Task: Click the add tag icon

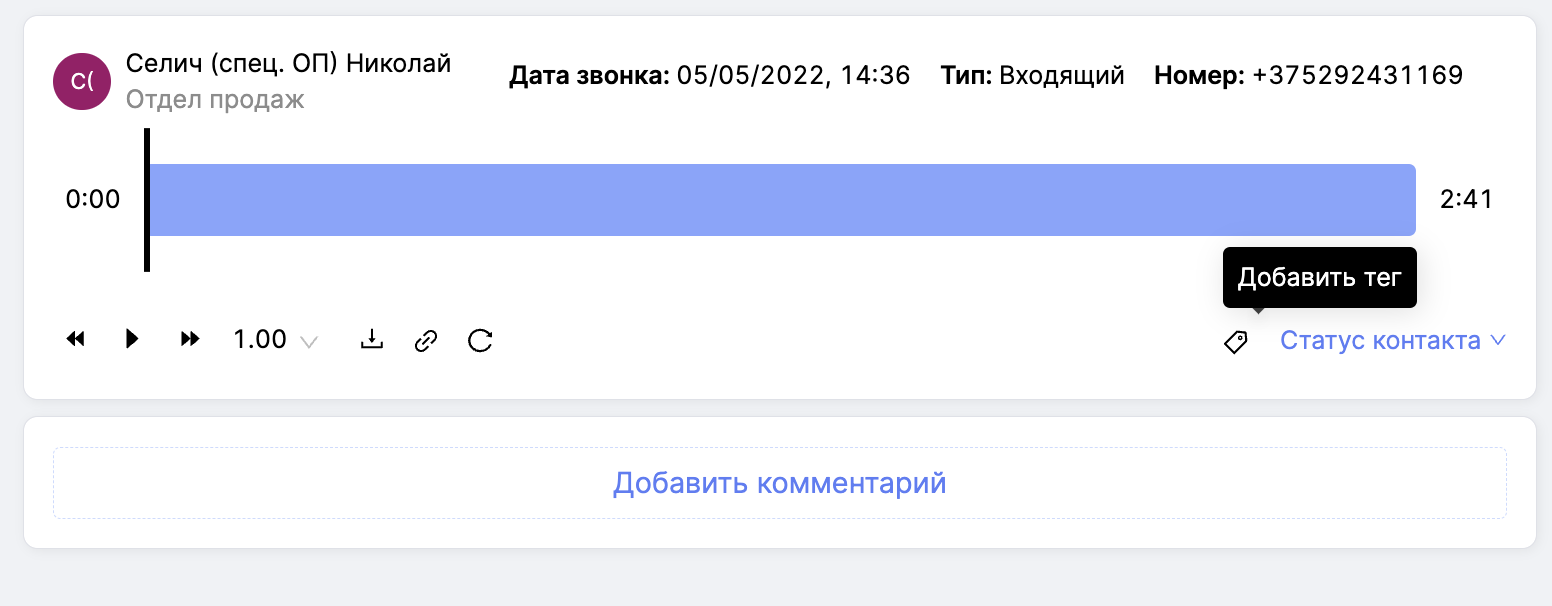Action: click(1236, 342)
